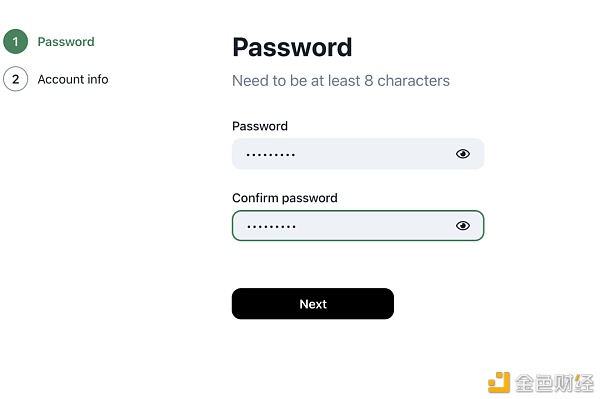Click the word 'characters' in the subtitle
This screenshot has height=399, width=600.
point(413,81)
